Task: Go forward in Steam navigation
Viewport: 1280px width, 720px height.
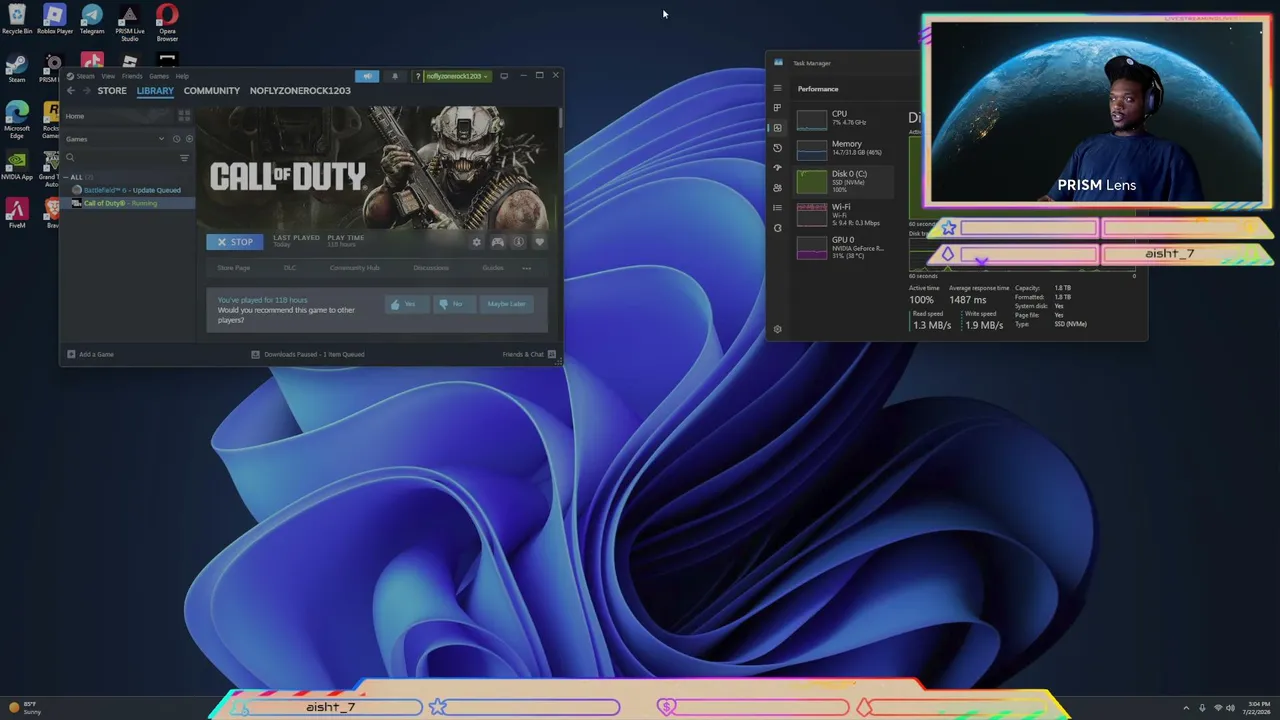Action: pyautogui.click(x=86, y=91)
